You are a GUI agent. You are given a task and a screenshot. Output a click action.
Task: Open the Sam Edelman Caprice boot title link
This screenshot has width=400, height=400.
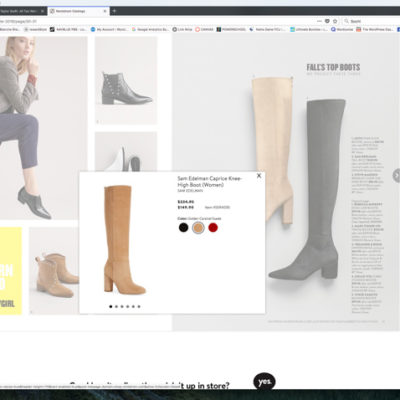[x=209, y=182]
